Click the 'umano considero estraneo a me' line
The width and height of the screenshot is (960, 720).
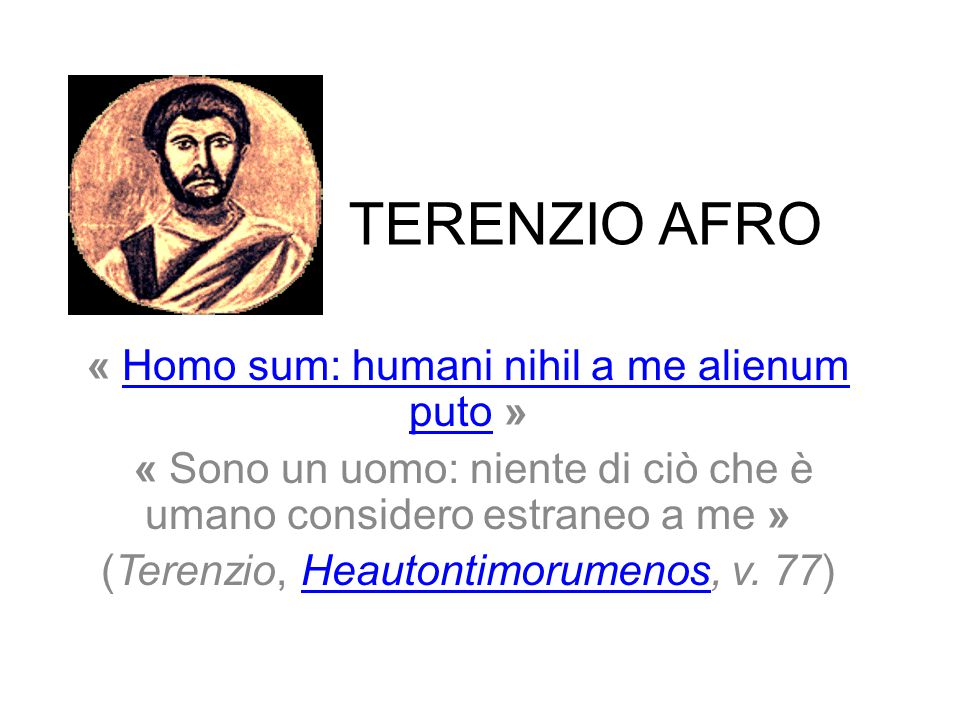tap(450, 516)
